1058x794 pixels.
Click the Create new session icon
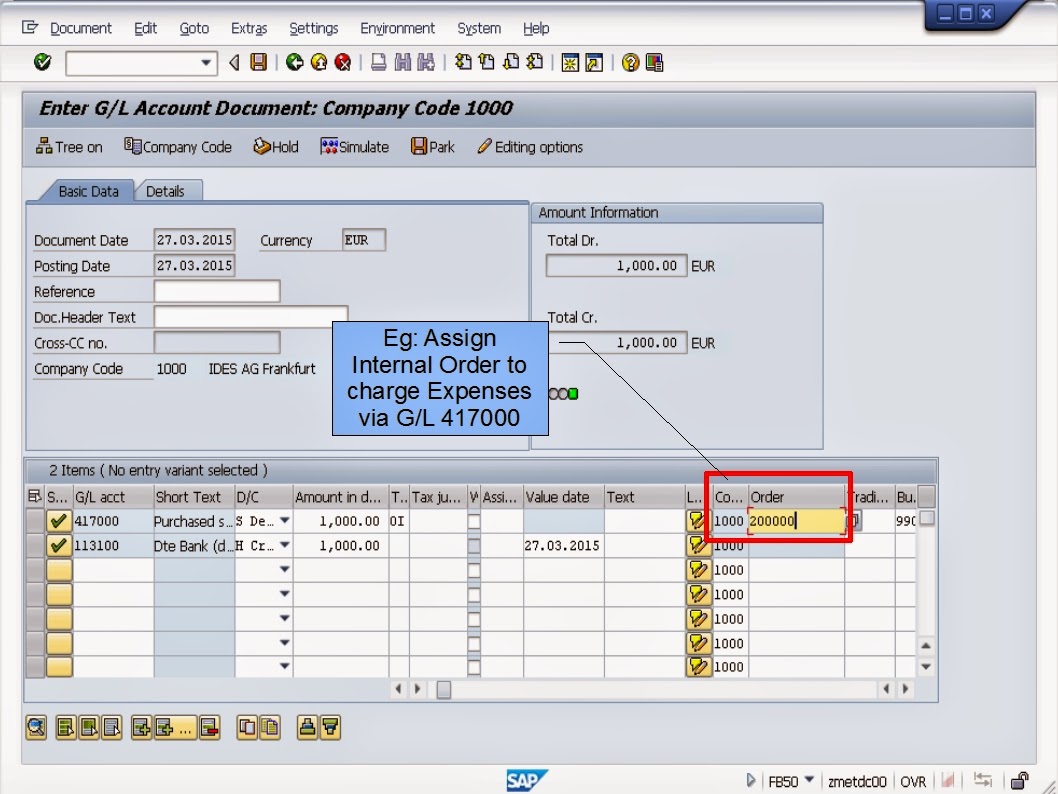coord(568,62)
